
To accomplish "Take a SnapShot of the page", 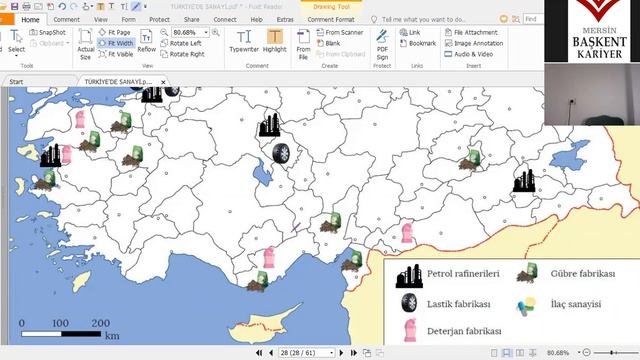I will 47,32.
